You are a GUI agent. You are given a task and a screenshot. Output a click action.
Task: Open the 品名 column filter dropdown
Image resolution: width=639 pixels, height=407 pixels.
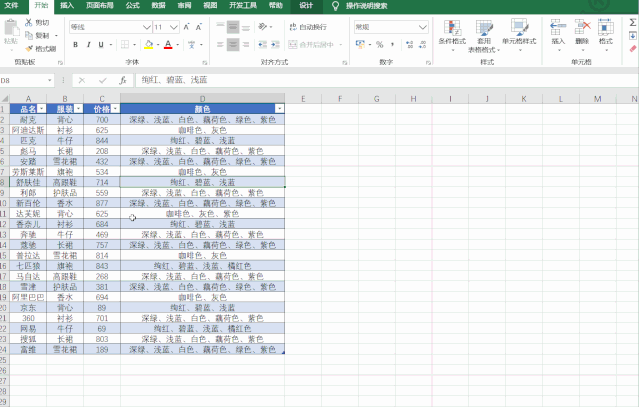pyautogui.click(x=41, y=109)
